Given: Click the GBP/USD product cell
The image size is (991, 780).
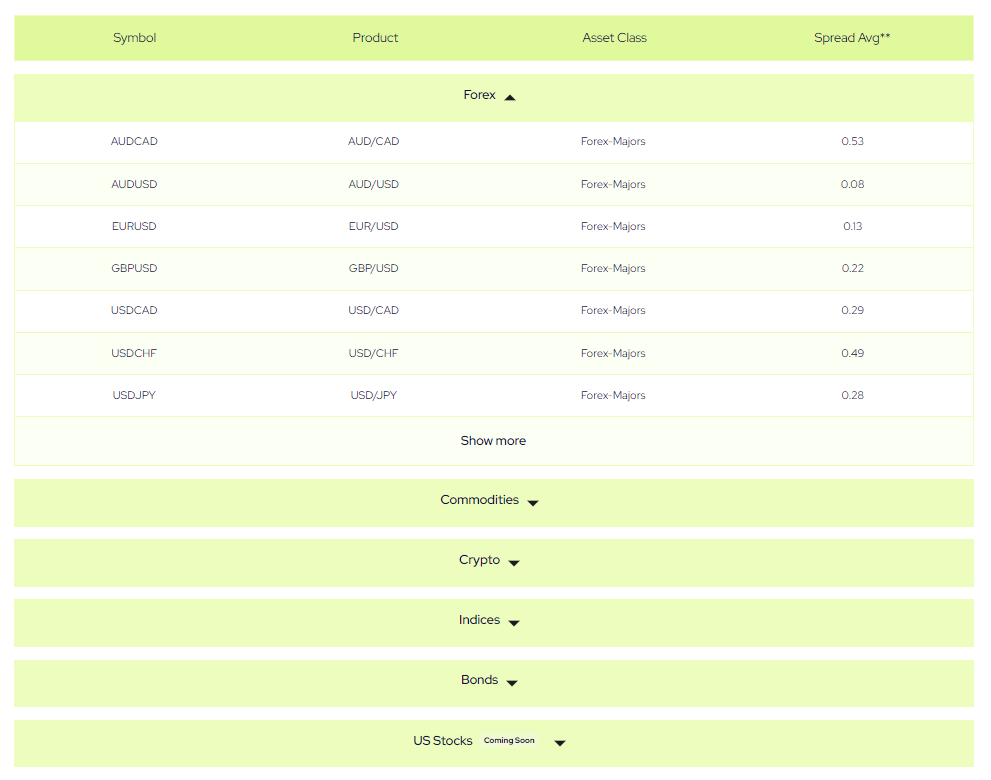Looking at the screenshot, I should [x=373, y=269].
